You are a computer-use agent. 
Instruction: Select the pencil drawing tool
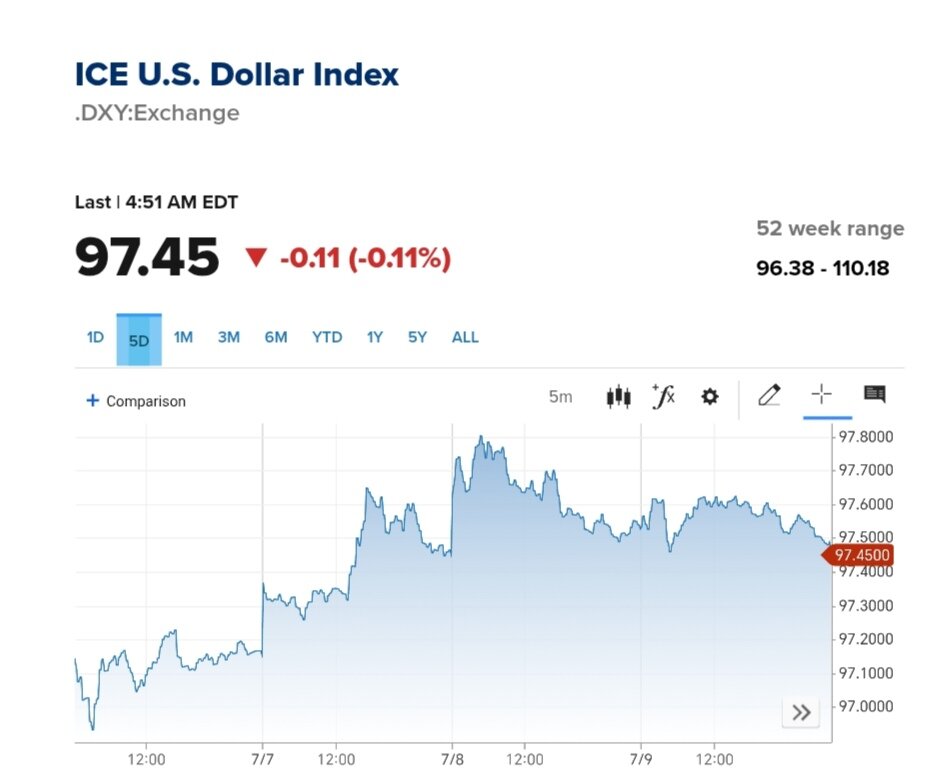[x=769, y=396]
